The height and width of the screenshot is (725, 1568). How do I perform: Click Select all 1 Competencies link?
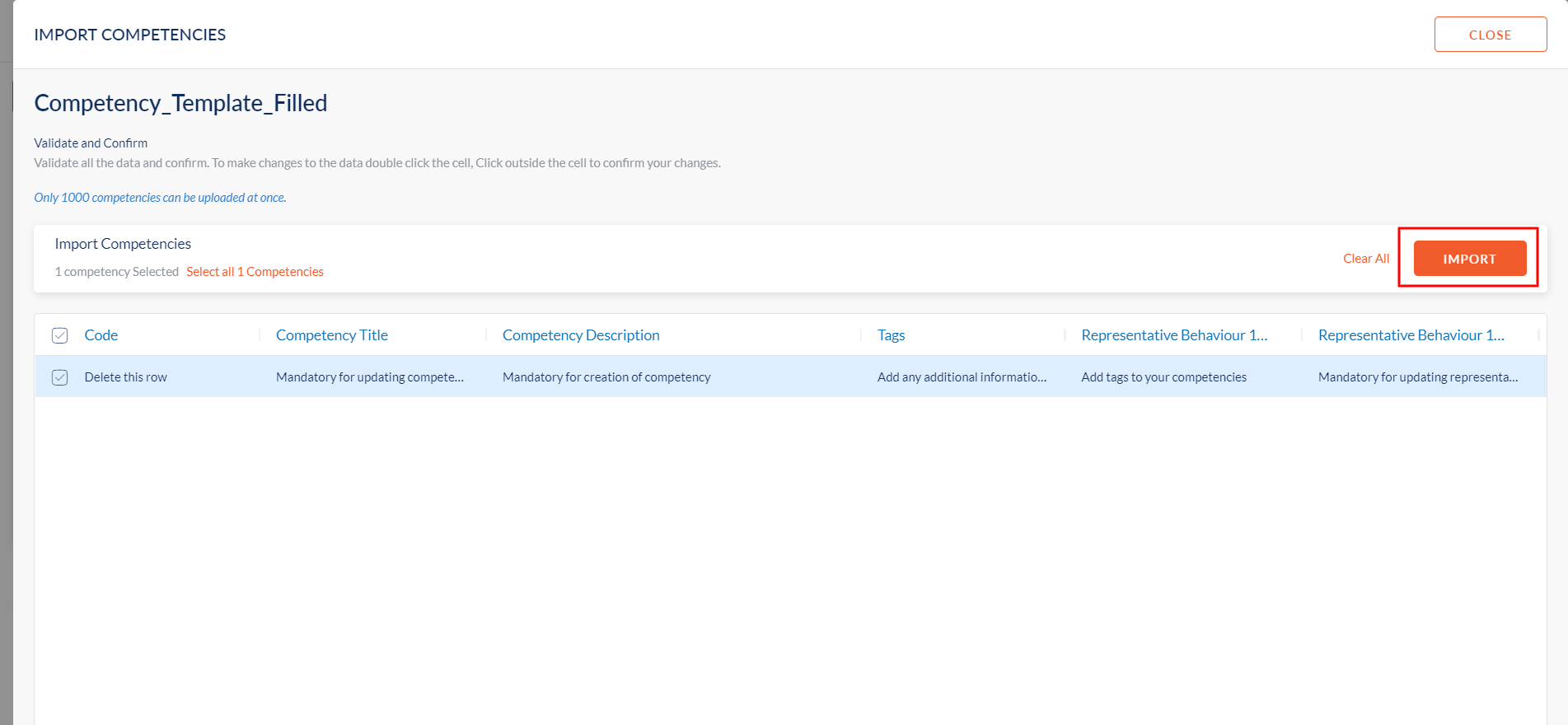pyautogui.click(x=255, y=272)
